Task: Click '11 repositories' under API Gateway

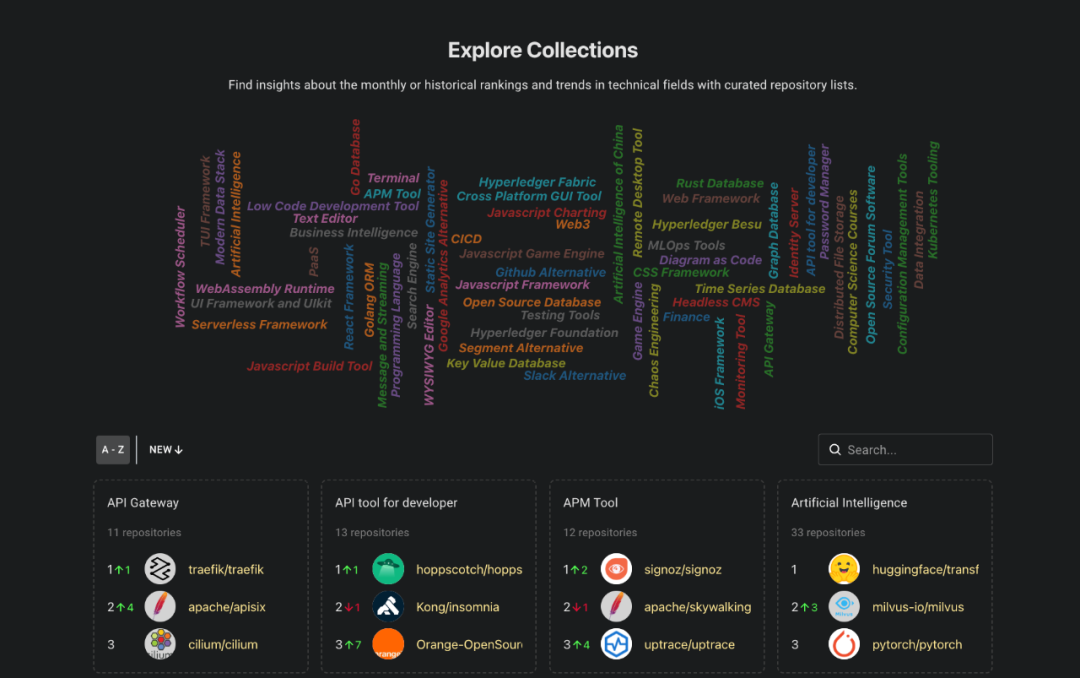Action: pos(144,533)
